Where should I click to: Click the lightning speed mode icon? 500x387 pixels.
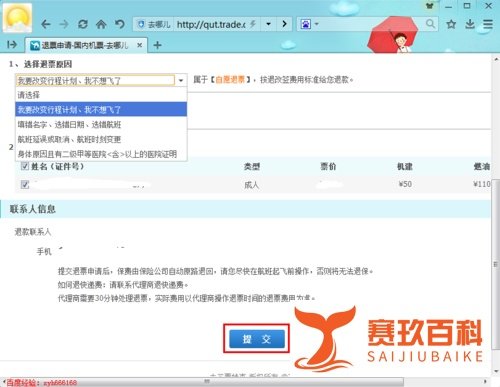coord(253,24)
